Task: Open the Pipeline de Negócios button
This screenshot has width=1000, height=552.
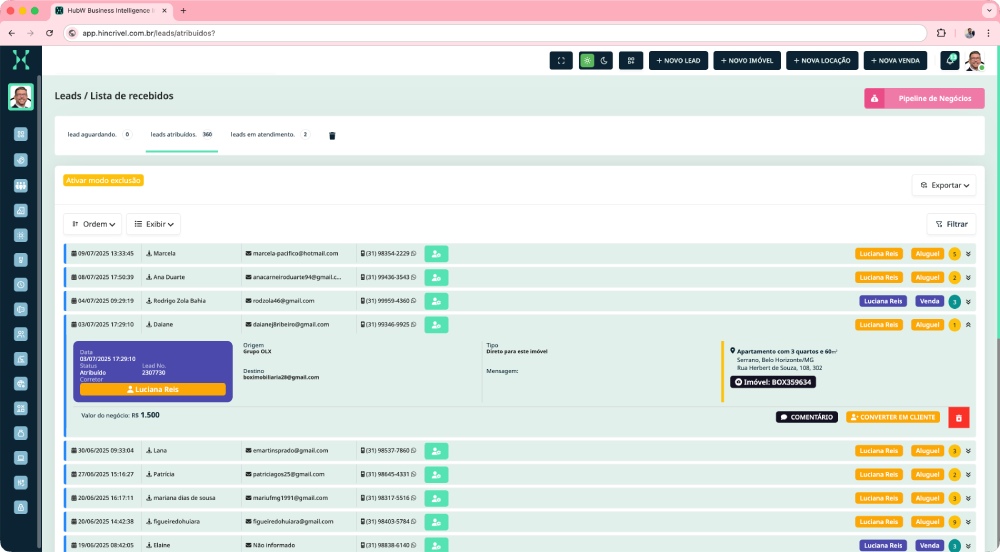Action: pyautogui.click(x=924, y=99)
